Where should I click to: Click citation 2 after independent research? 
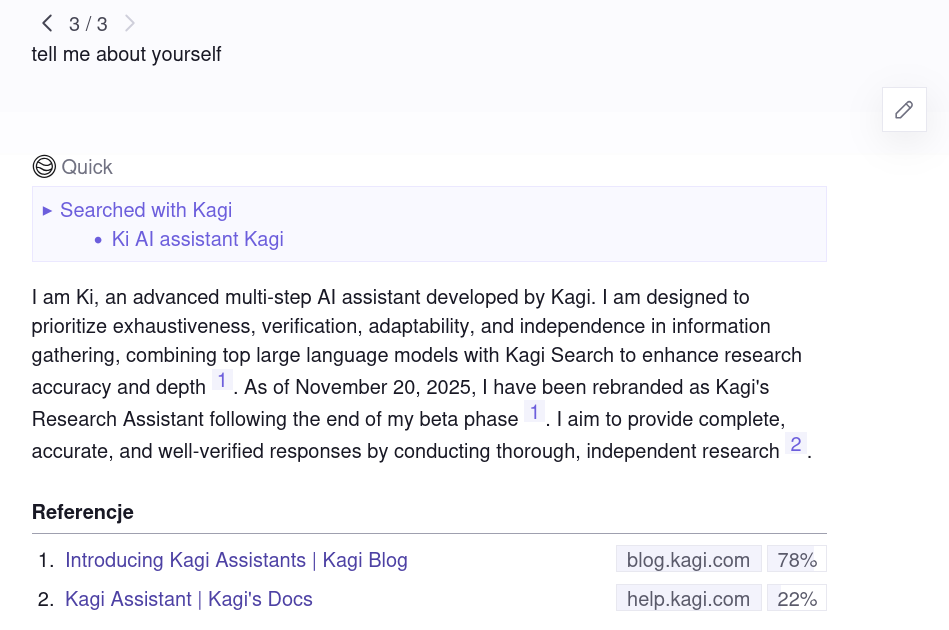click(x=796, y=444)
